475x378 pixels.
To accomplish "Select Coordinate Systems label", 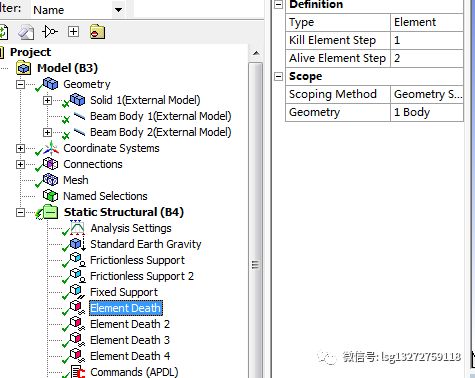I will click(x=111, y=148).
